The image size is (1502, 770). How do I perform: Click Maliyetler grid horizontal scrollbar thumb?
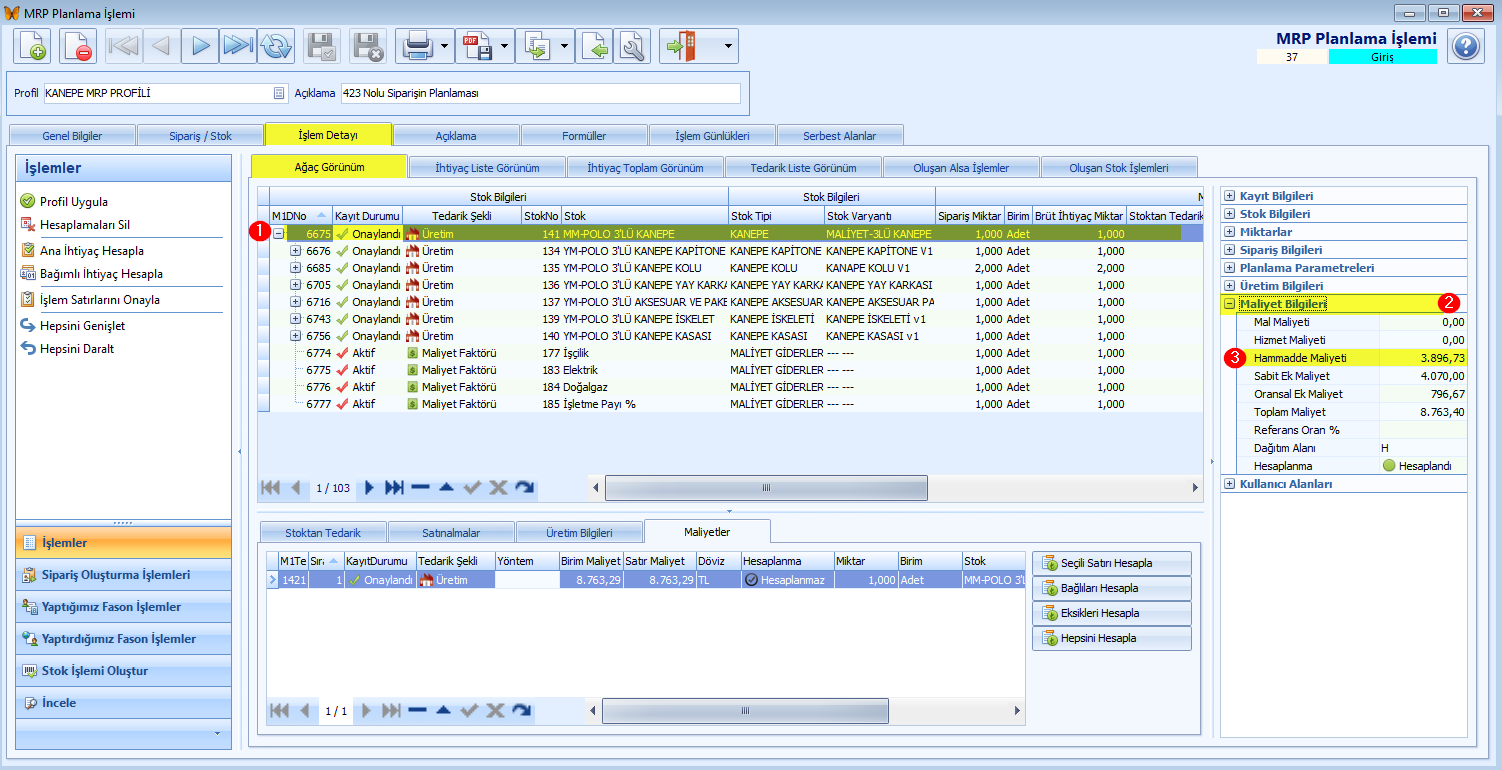744,711
